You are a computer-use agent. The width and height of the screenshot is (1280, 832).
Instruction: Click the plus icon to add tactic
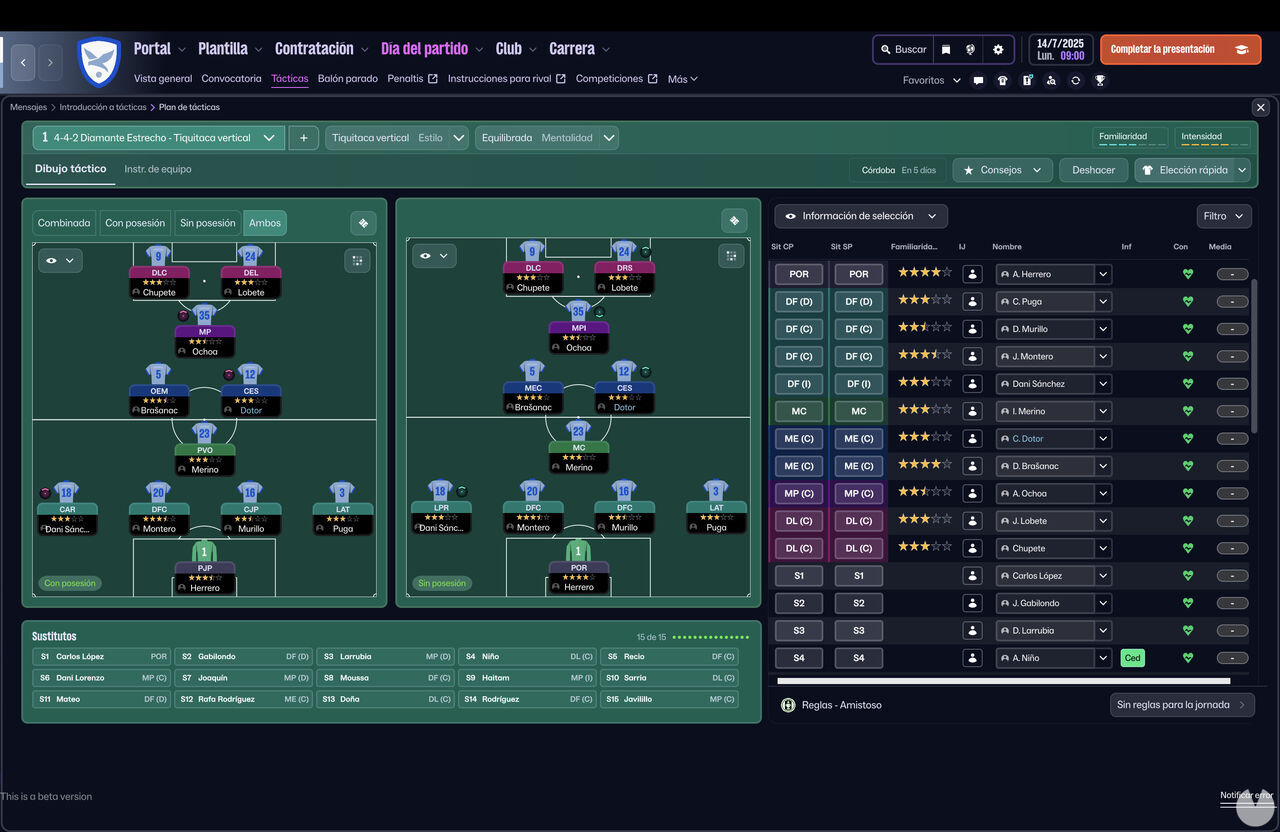coord(304,138)
